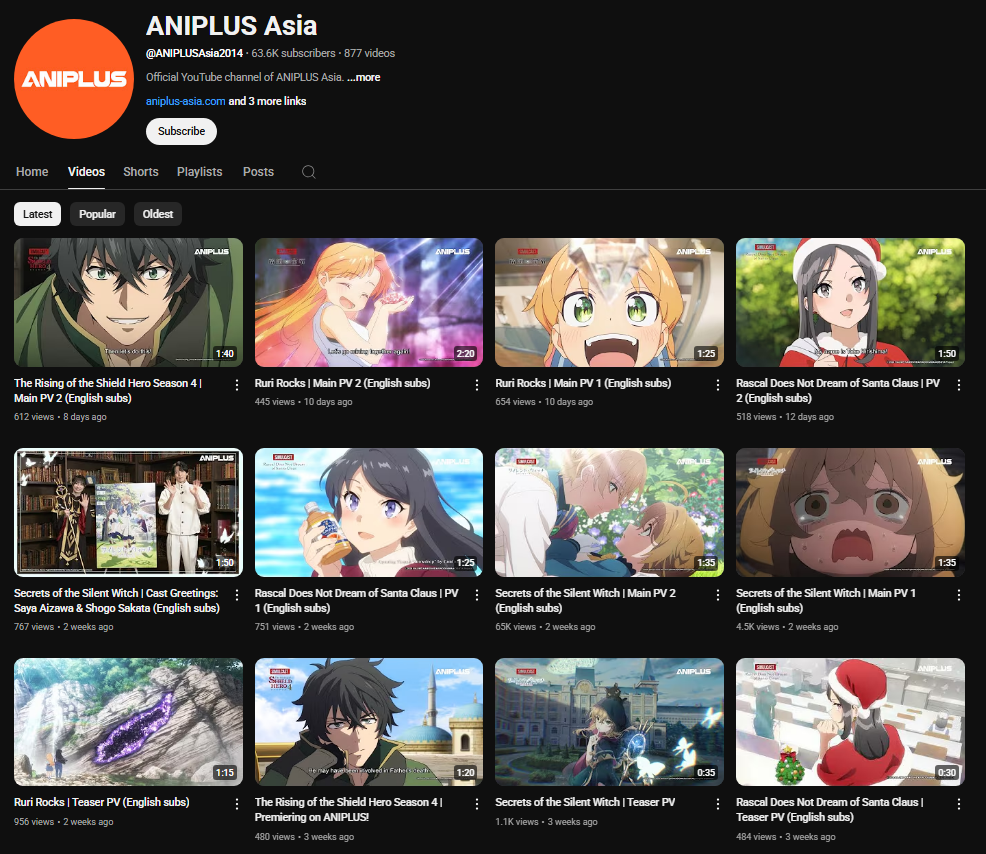
Task: Play Ruri Rocks Teaser PV amethyst thumbnail
Action: coord(128,722)
